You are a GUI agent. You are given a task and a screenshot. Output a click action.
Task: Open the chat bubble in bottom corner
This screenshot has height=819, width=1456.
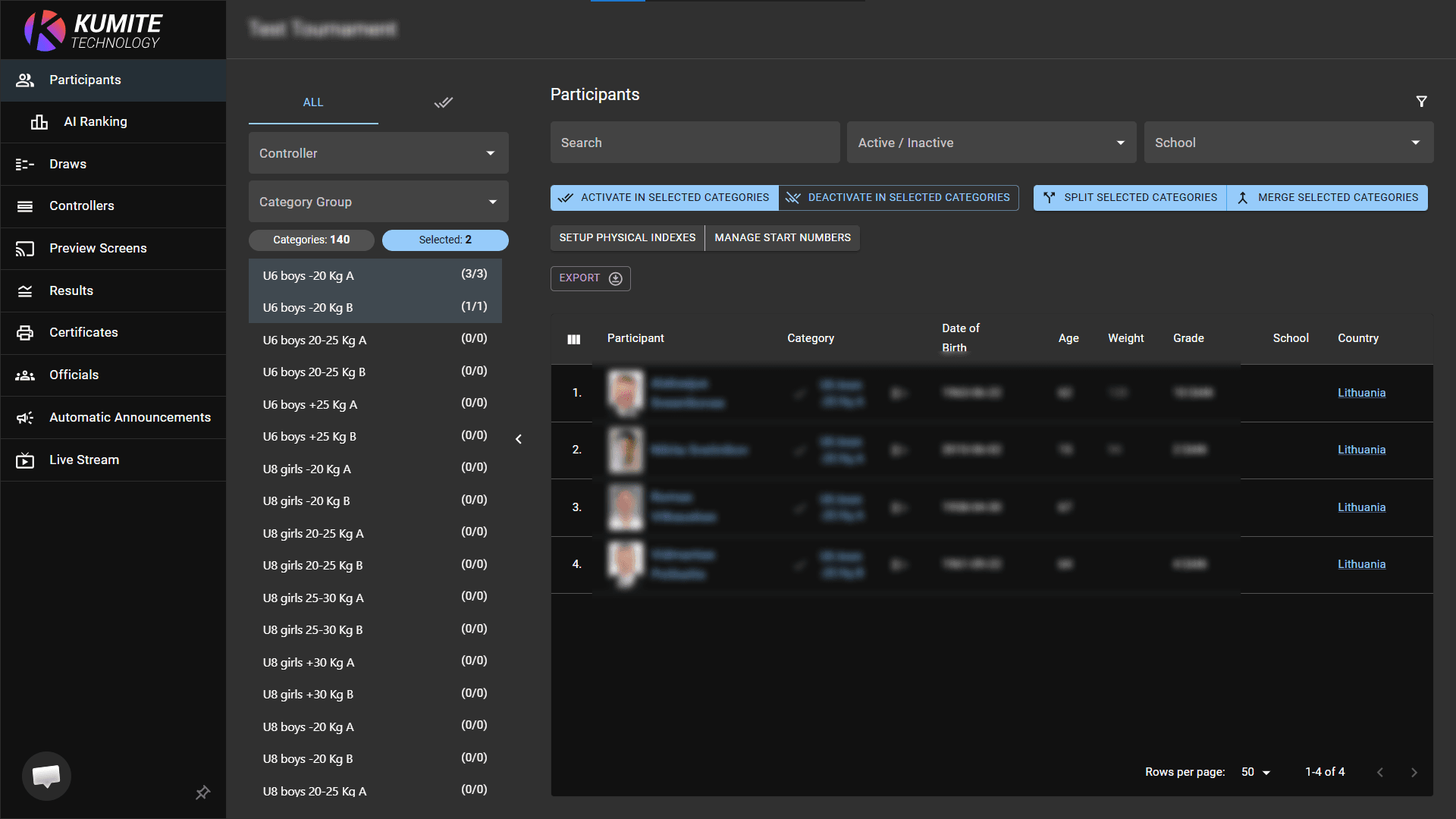tap(46, 776)
